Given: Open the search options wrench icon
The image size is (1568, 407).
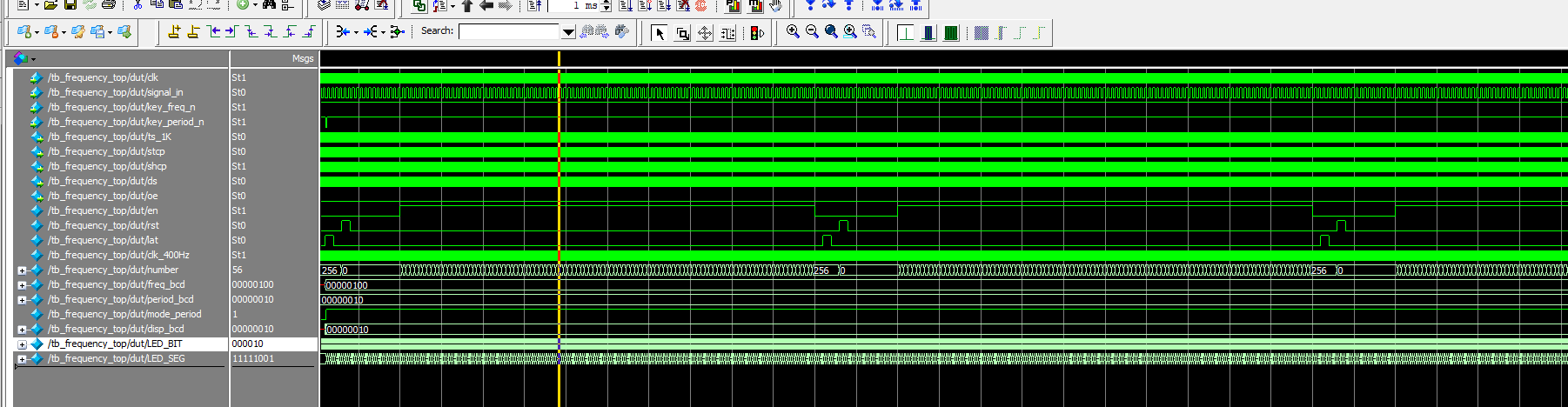Looking at the screenshot, I should [x=621, y=31].
